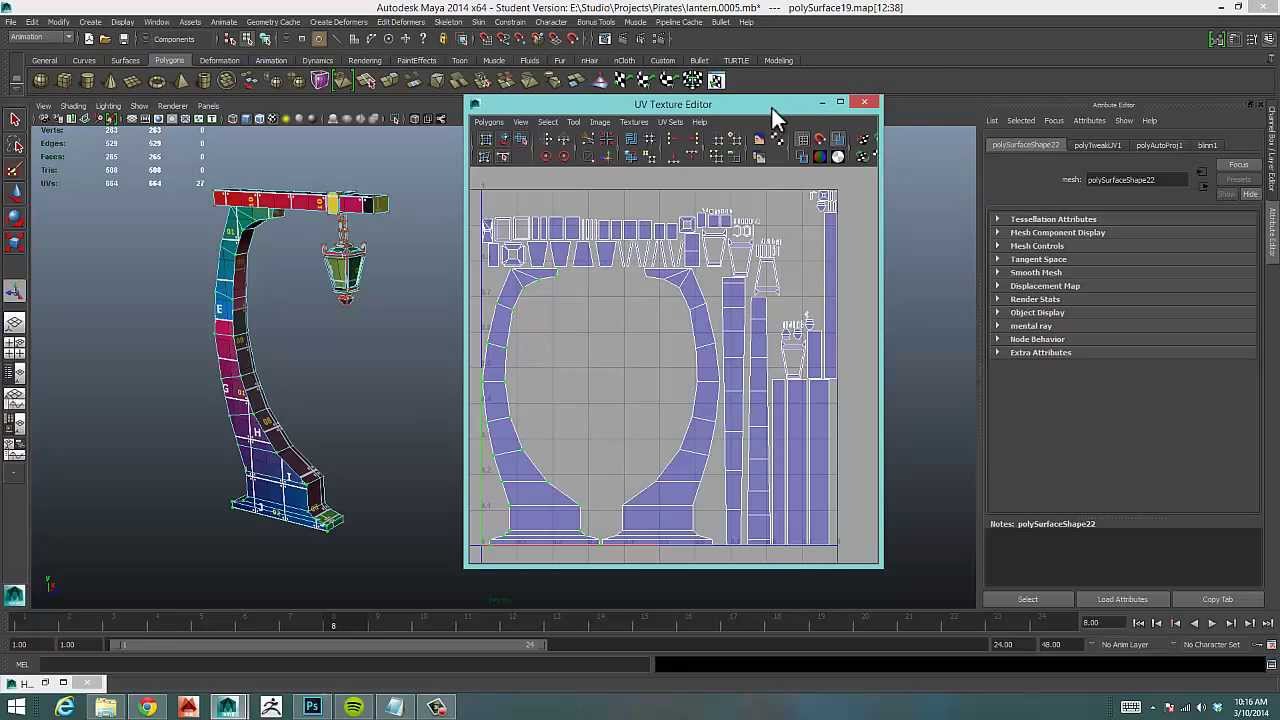Screen dimensions: 1280x720
Task: Open Photoshop from Windows taskbar
Action: tap(312, 708)
